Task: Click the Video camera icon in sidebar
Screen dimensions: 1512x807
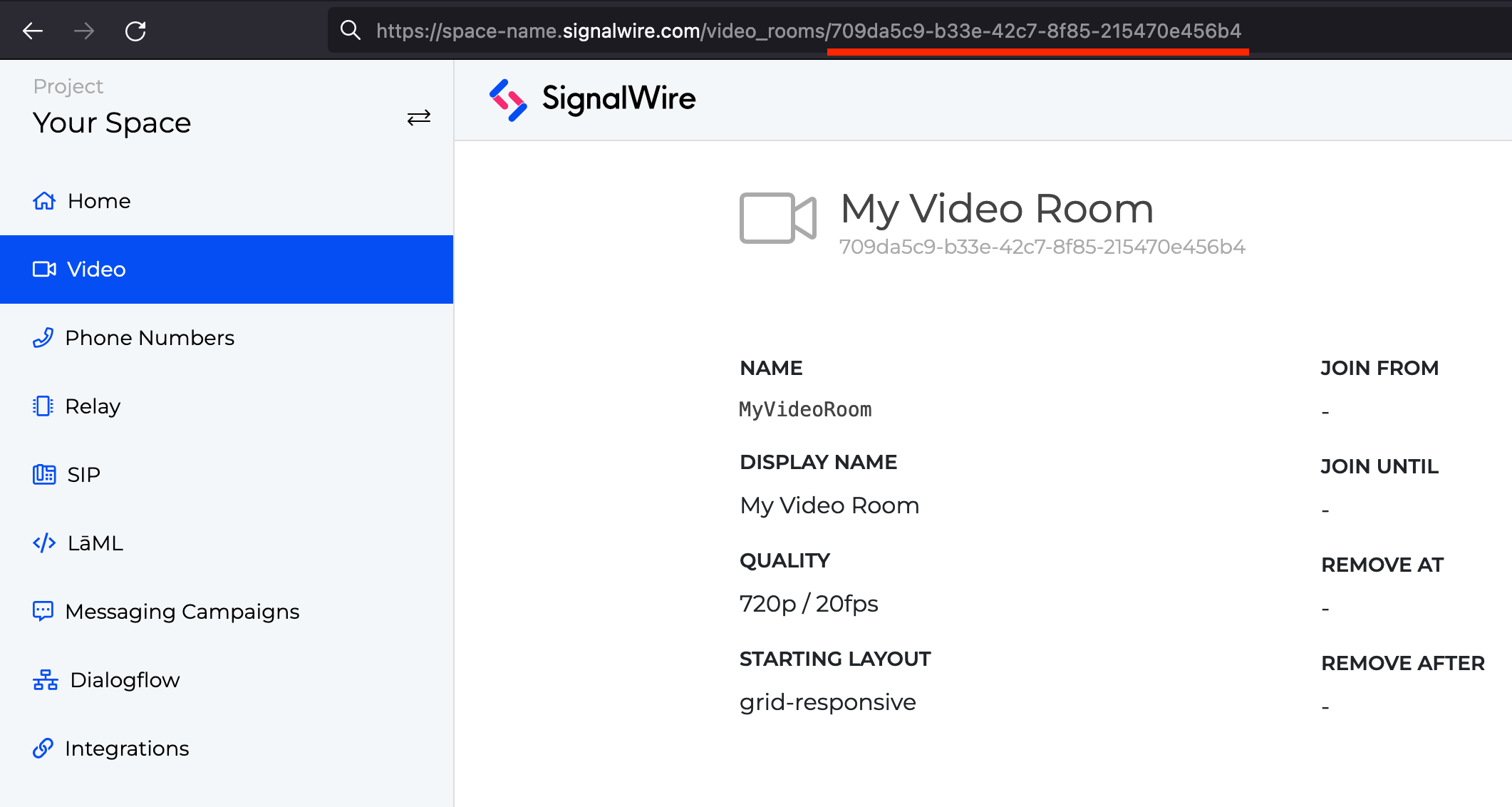Action: [44, 269]
